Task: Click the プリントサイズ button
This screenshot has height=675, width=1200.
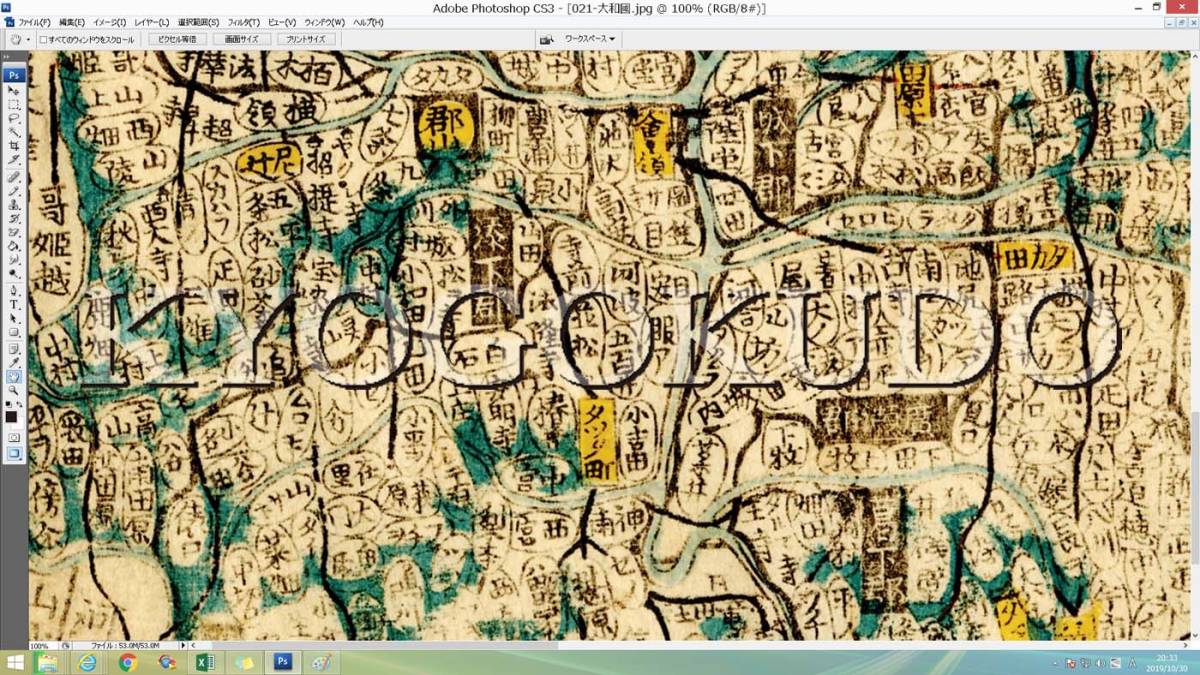Action: point(305,39)
